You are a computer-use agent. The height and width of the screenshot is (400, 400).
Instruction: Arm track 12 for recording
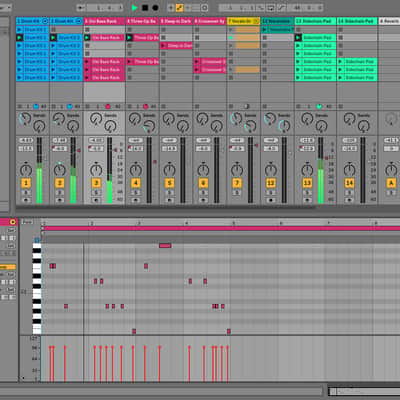click(270, 200)
